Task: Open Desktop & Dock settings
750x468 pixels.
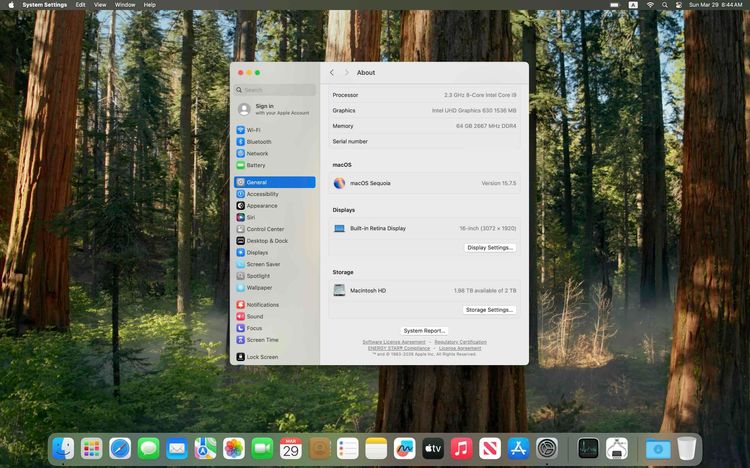Action: click(275, 241)
